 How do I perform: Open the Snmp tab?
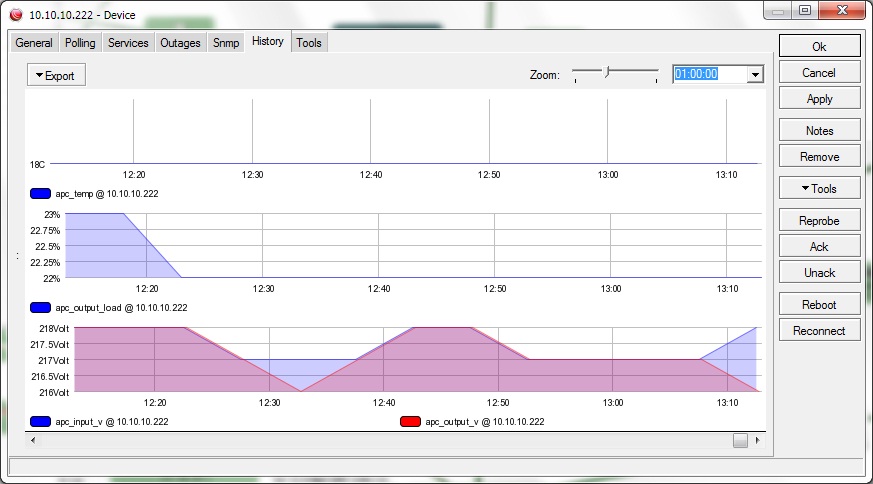tap(226, 43)
